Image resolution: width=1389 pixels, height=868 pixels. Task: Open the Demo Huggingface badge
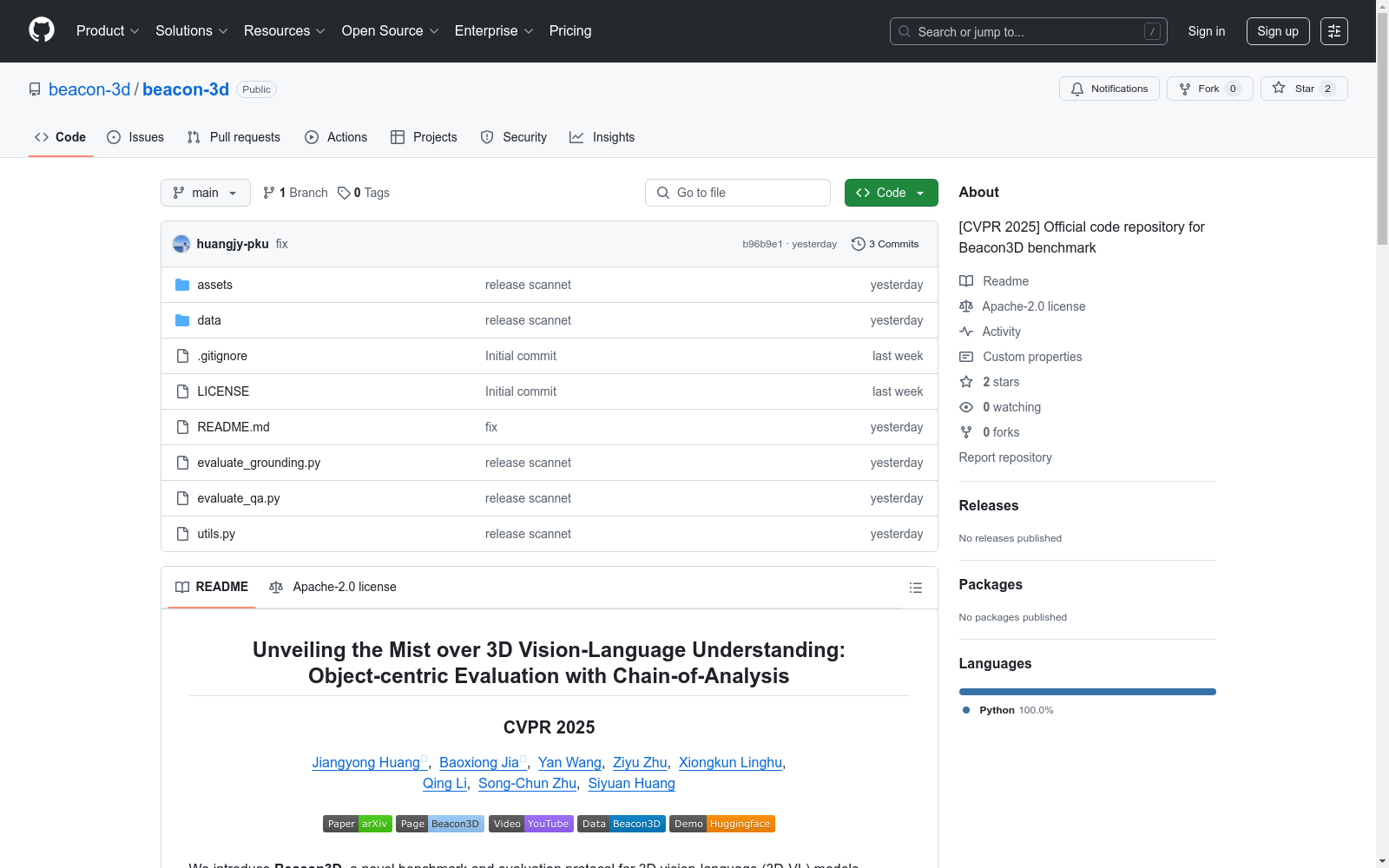722,824
